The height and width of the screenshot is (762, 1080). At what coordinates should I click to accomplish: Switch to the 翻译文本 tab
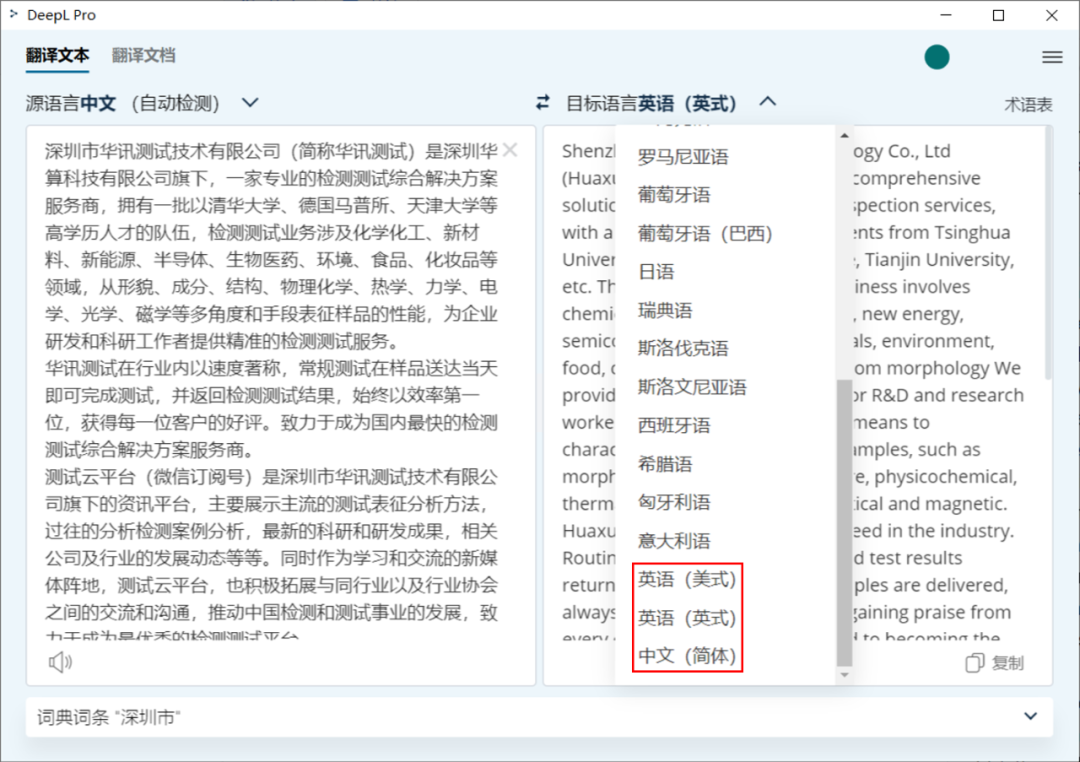[57, 55]
